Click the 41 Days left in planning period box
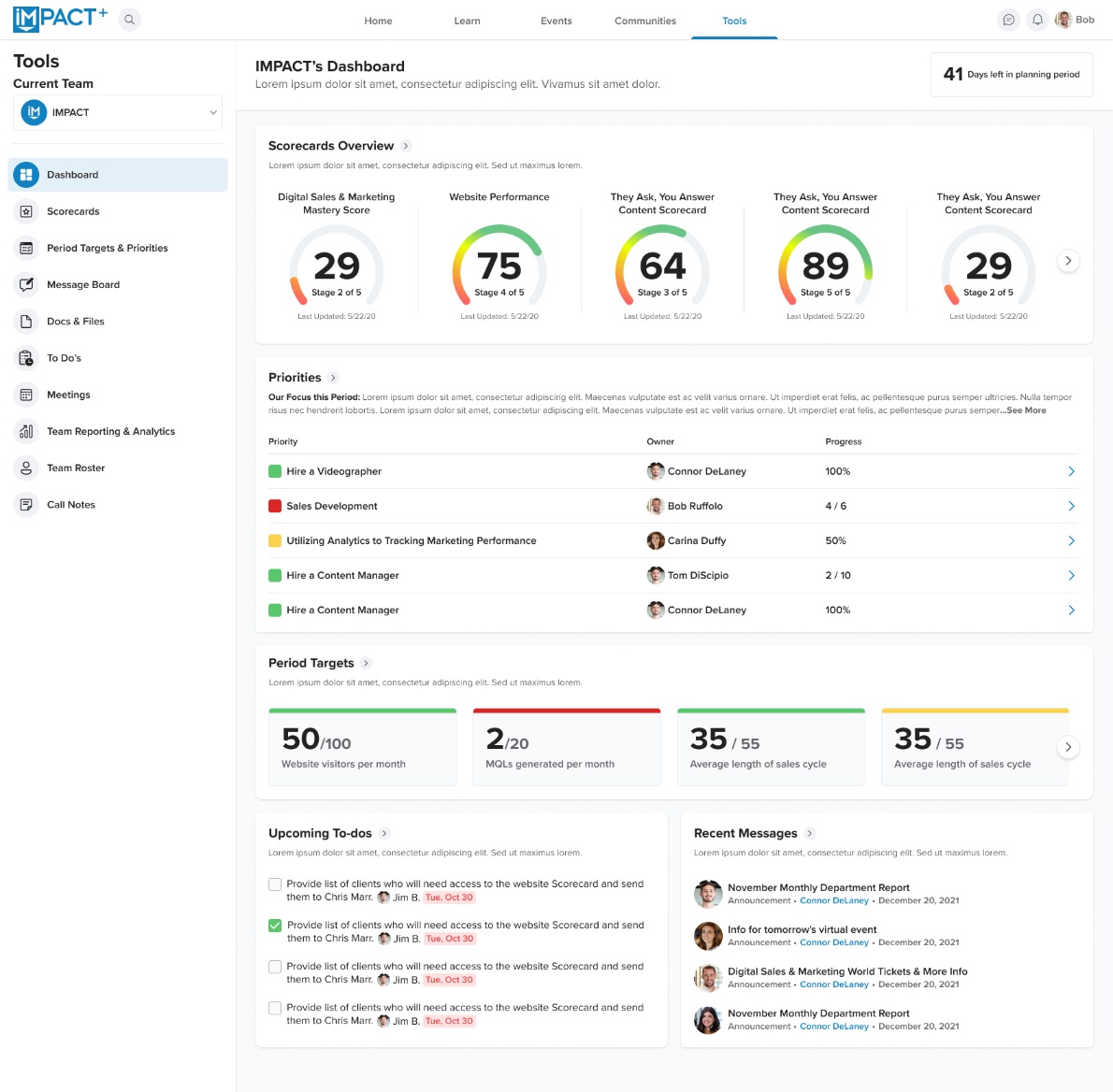The image size is (1113, 1092). (1011, 74)
